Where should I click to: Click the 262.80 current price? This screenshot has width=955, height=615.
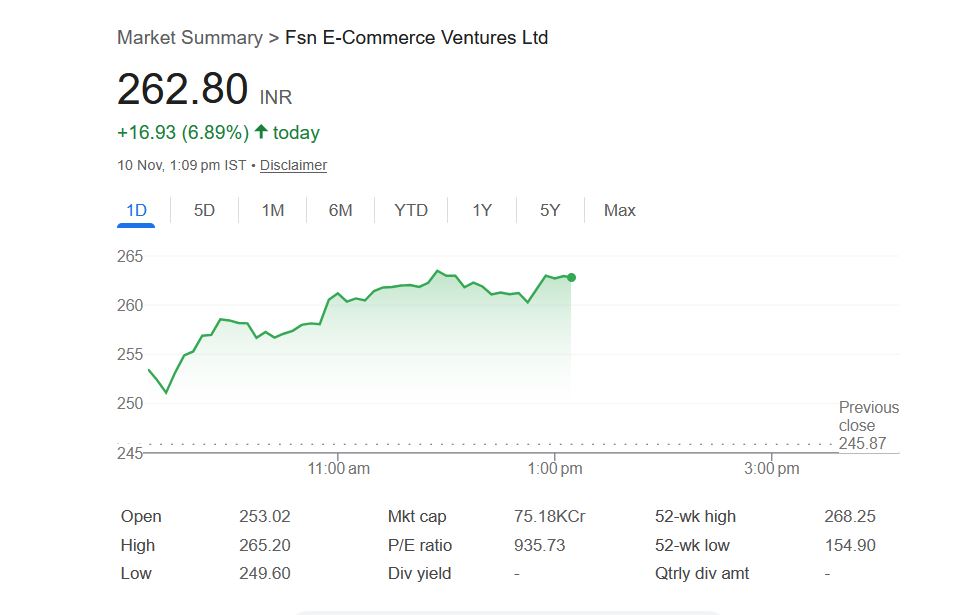(x=182, y=90)
